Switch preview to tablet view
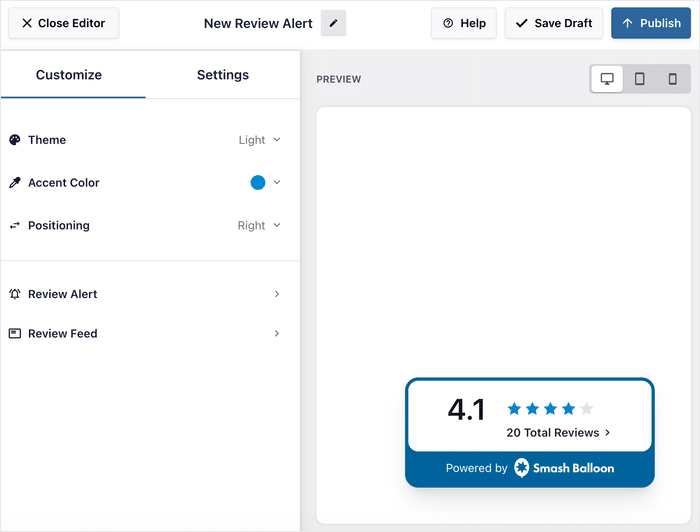700x532 pixels. pyautogui.click(x=640, y=79)
